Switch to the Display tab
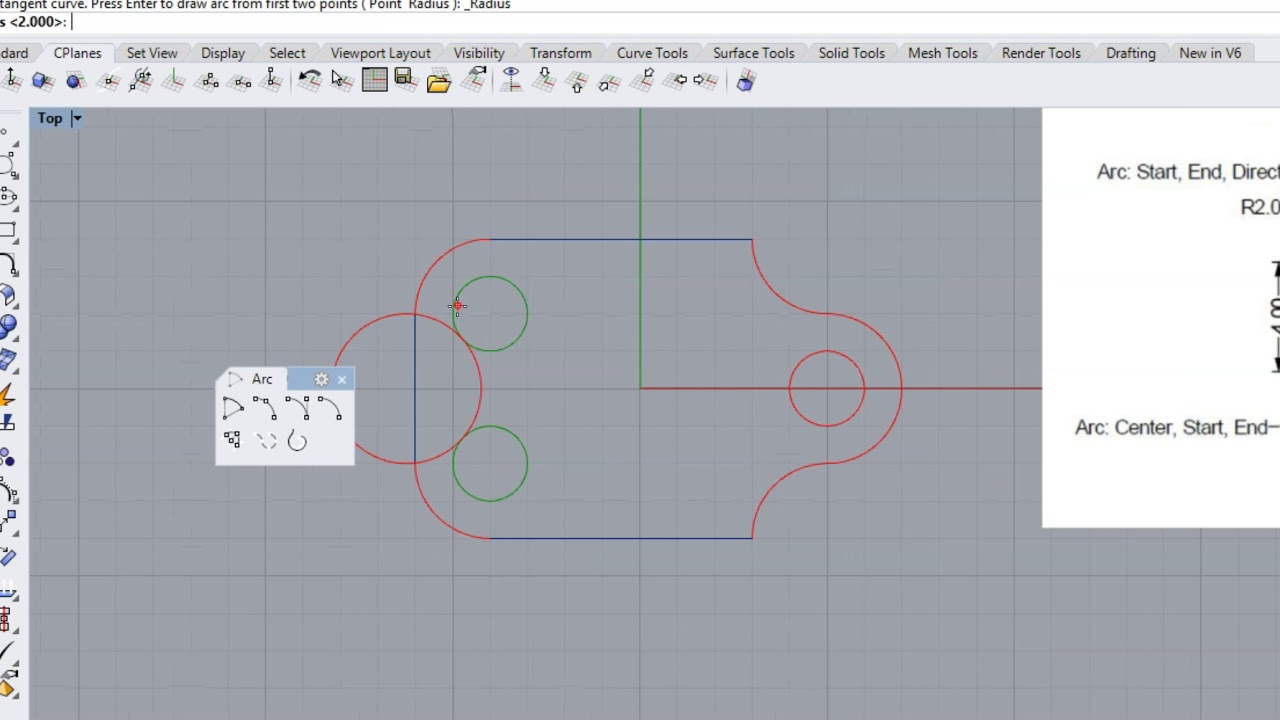 pos(223,53)
